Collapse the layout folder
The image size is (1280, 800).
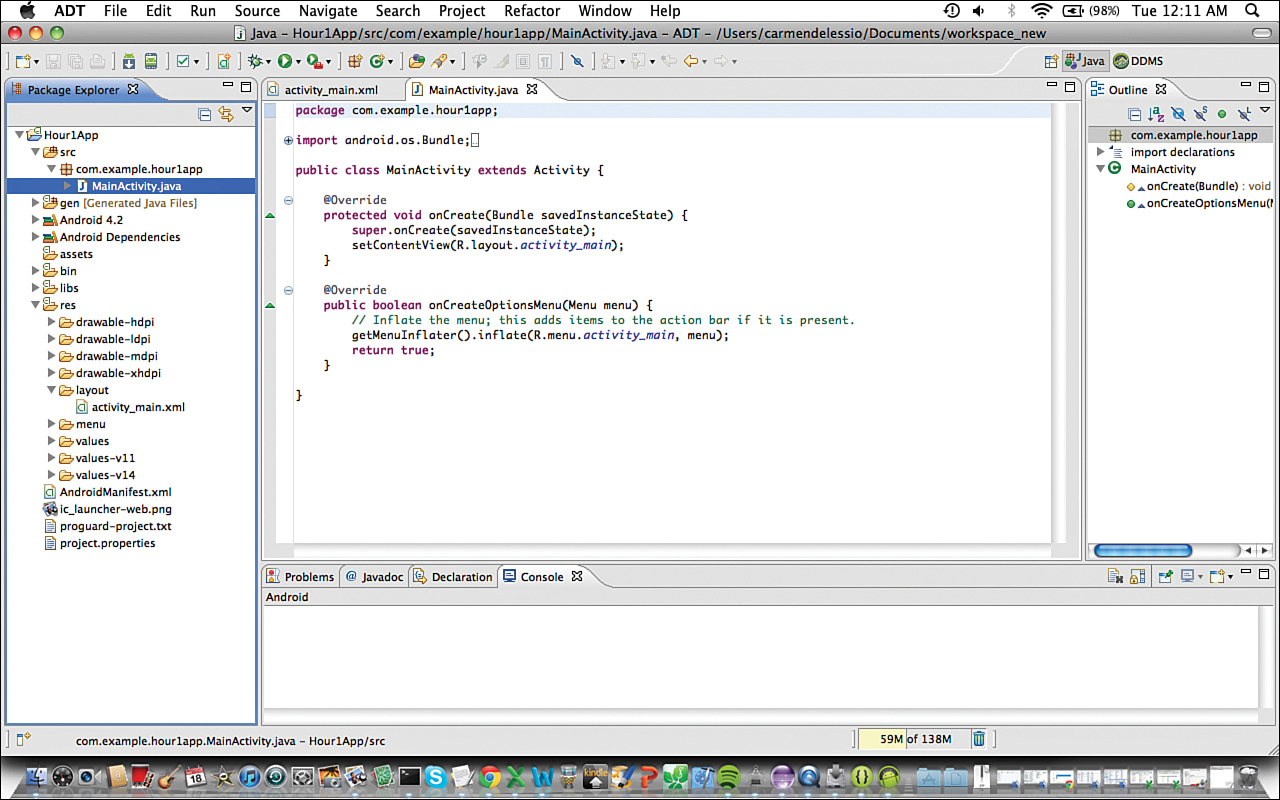[52, 390]
